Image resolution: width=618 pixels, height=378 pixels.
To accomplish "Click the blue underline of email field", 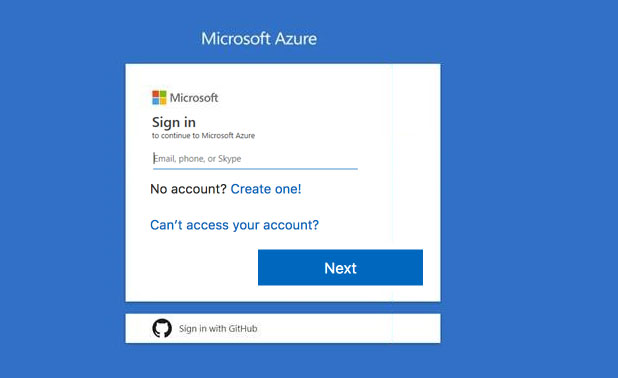I will coord(255,169).
